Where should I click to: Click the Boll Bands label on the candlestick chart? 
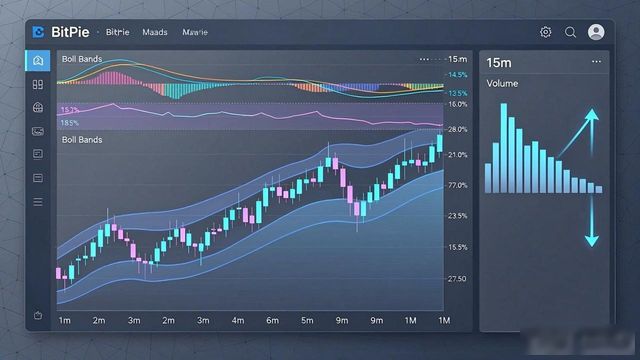[x=82, y=140]
